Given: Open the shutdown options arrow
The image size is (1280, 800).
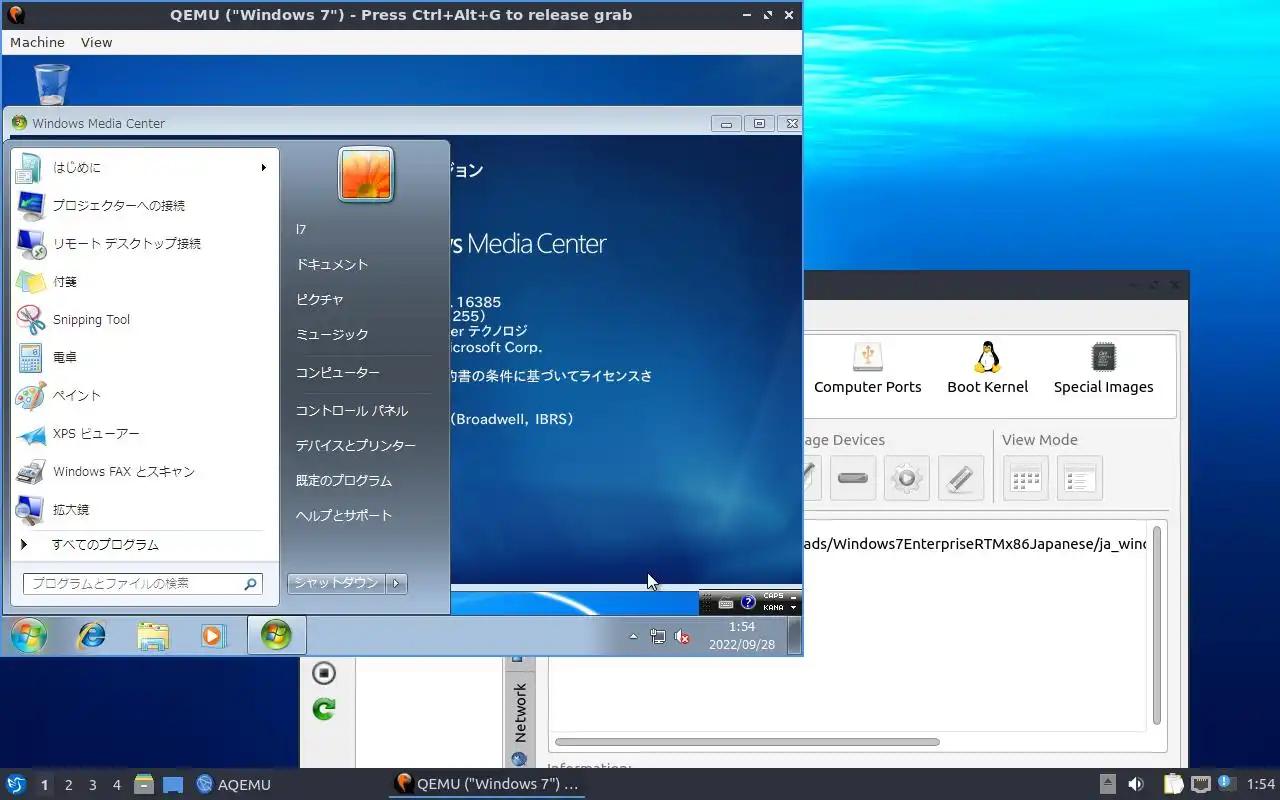Looking at the screenshot, I should pos(397,583).
